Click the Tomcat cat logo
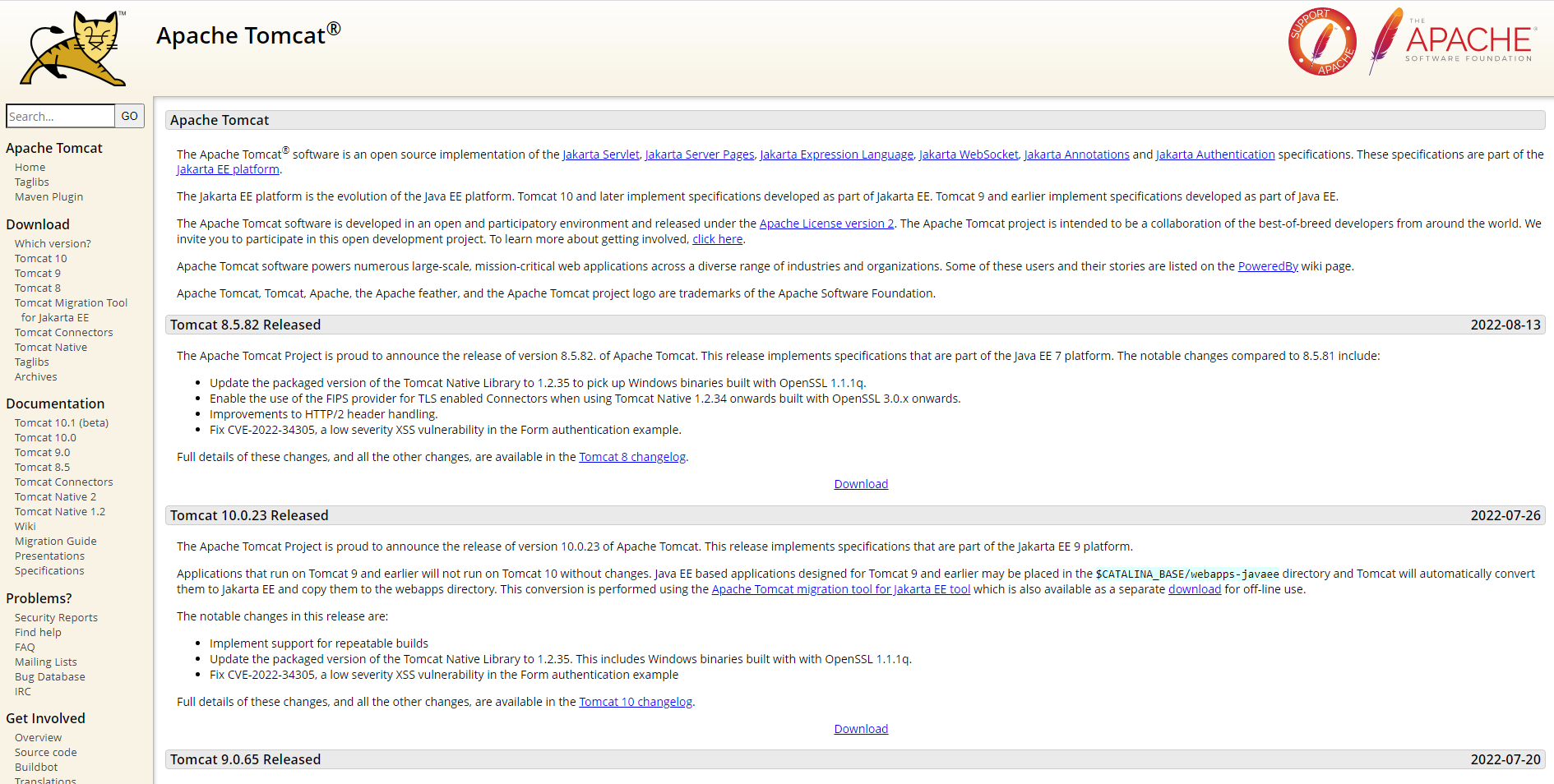The height and width of the screenshot is (784, 1554). coord(73,48)
